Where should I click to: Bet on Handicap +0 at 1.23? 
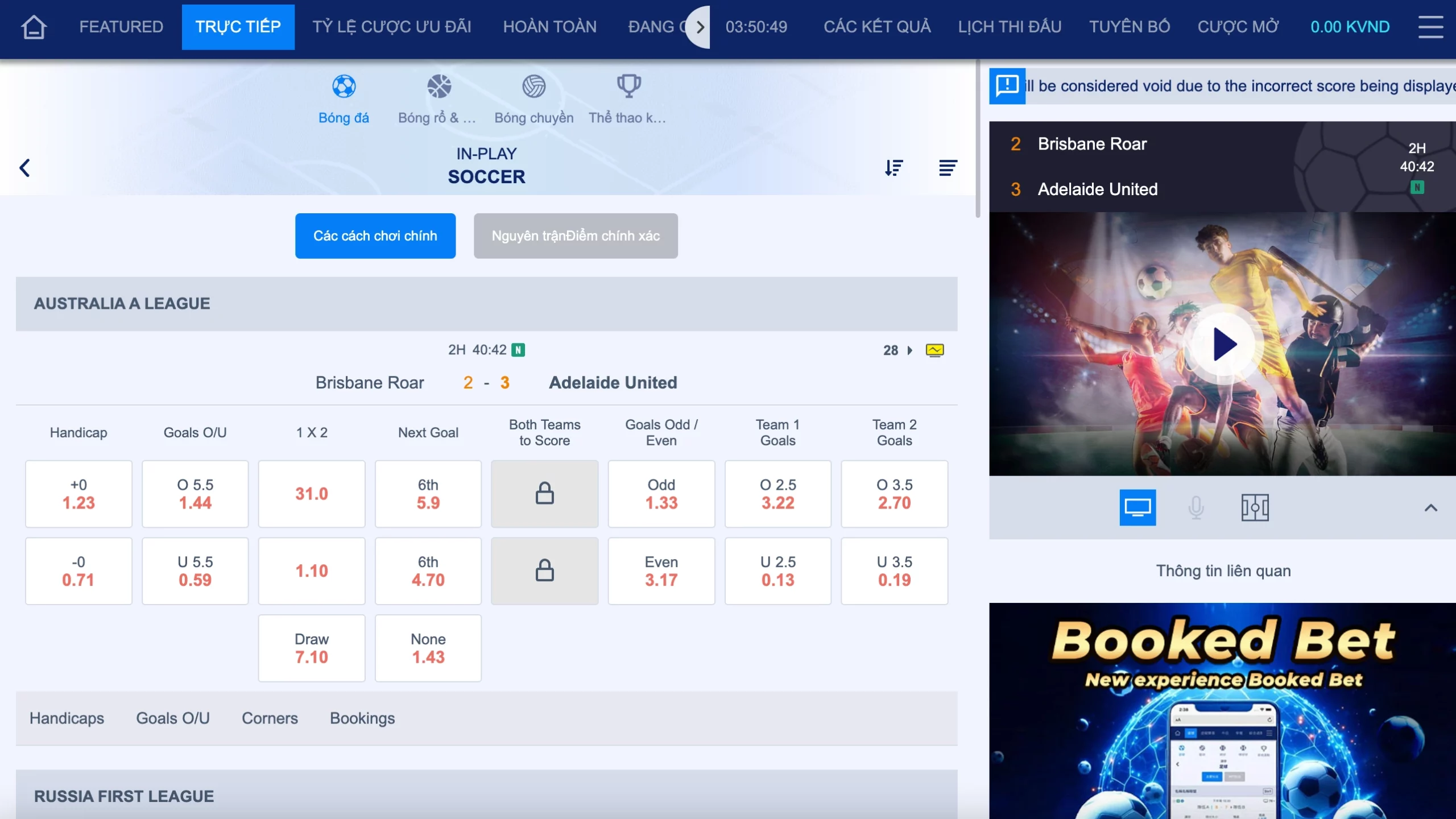coord(78,494)
